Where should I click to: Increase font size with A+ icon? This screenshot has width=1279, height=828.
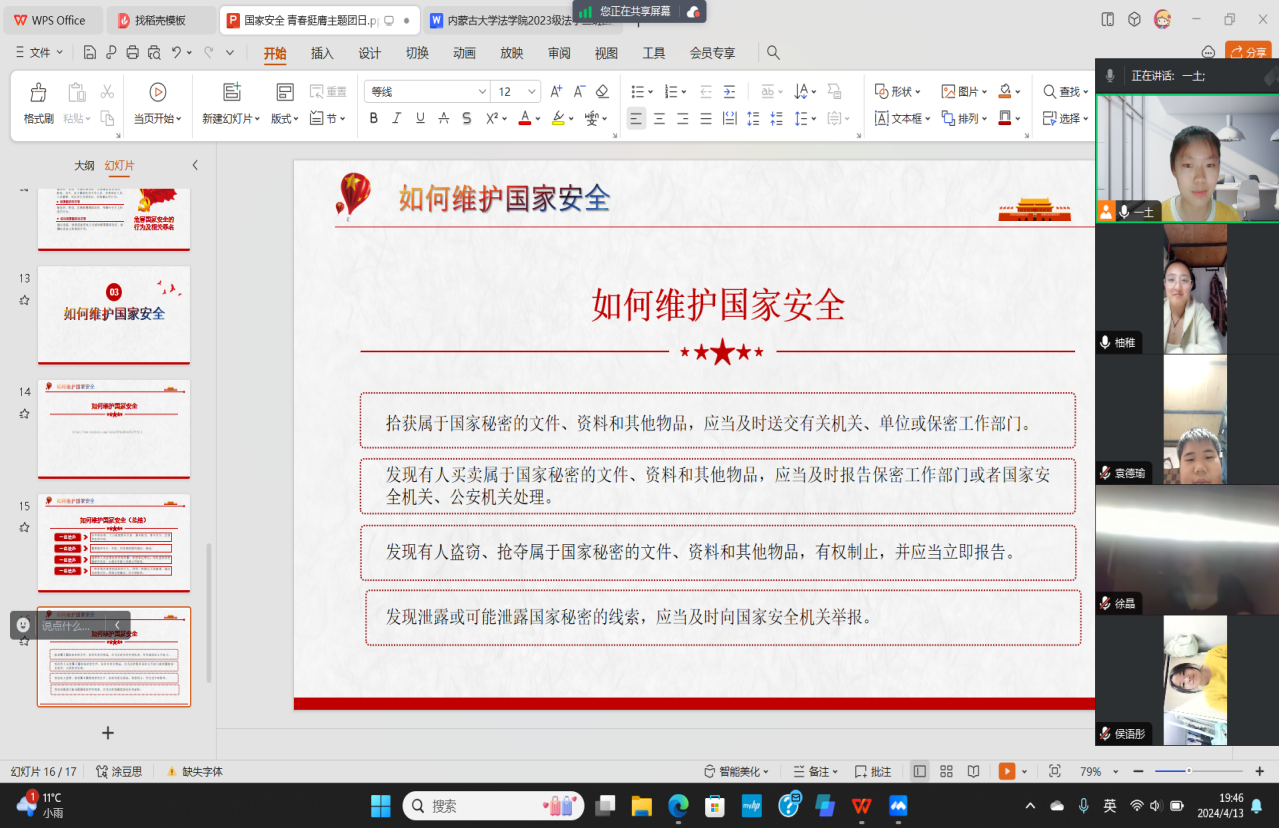557,92
